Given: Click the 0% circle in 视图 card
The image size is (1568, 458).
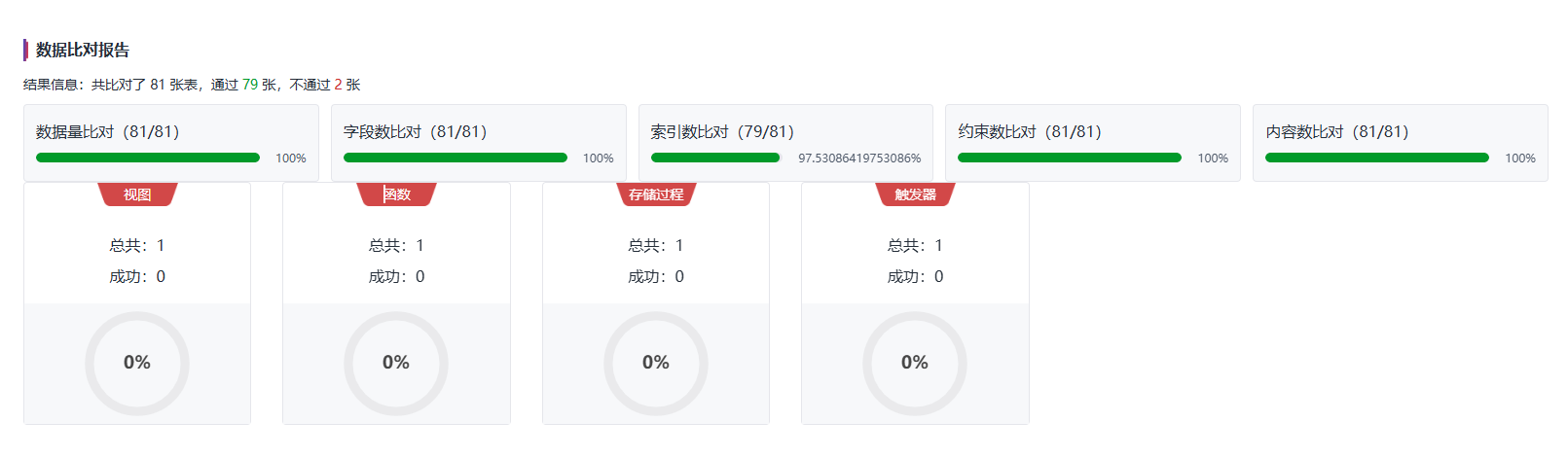Looking at the screenshot, I should 137,363.
